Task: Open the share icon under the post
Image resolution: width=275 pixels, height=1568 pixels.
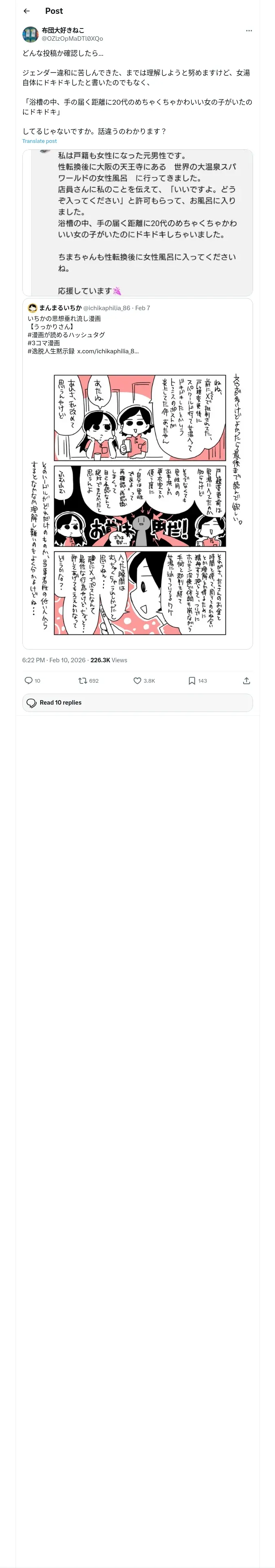Action: point(246,681)
